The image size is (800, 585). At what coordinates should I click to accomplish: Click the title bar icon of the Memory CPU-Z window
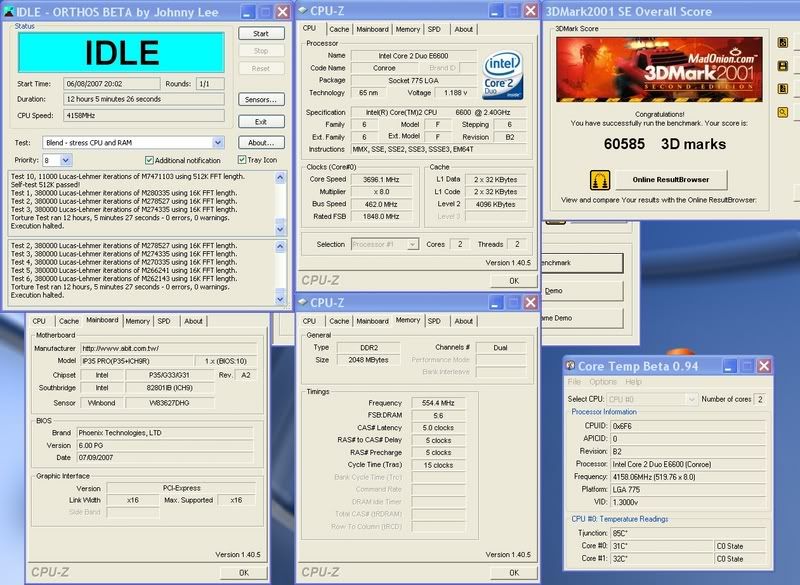(303, 302)
